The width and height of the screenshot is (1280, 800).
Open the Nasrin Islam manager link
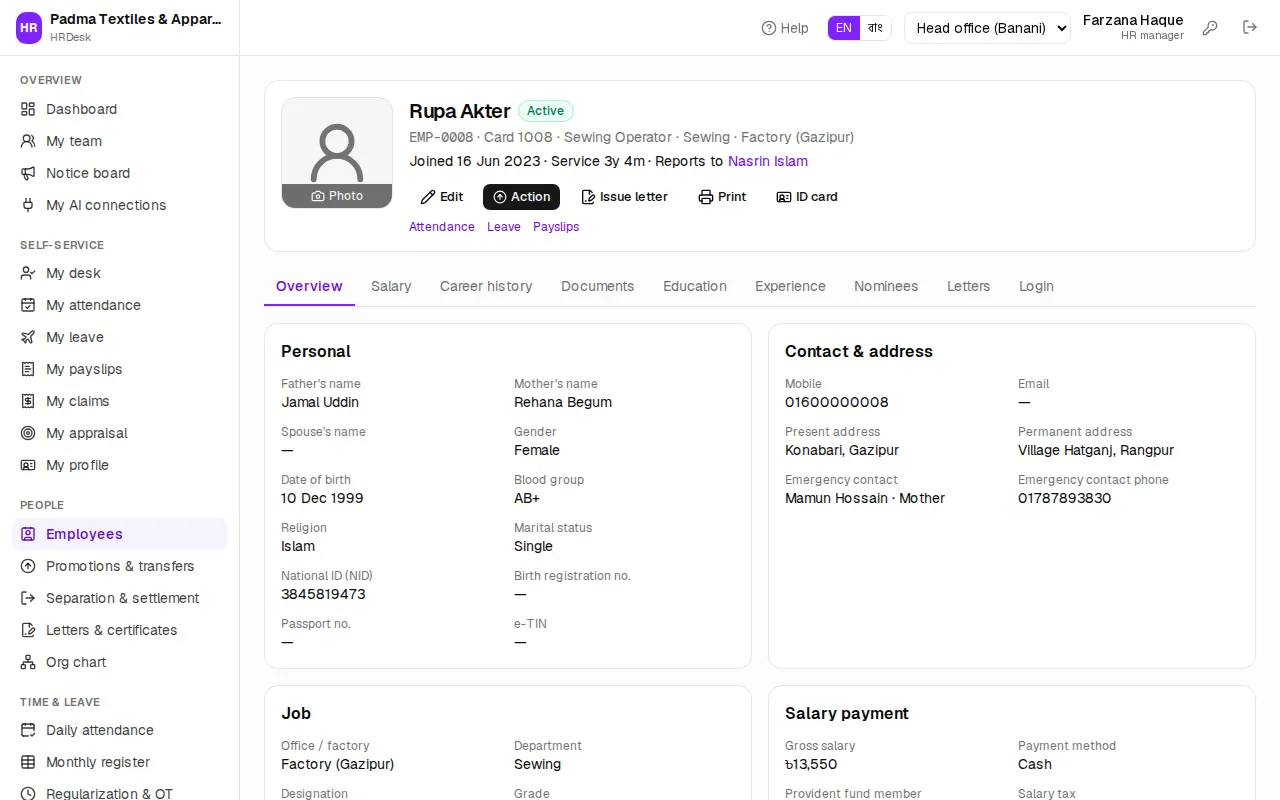(768, 161)
